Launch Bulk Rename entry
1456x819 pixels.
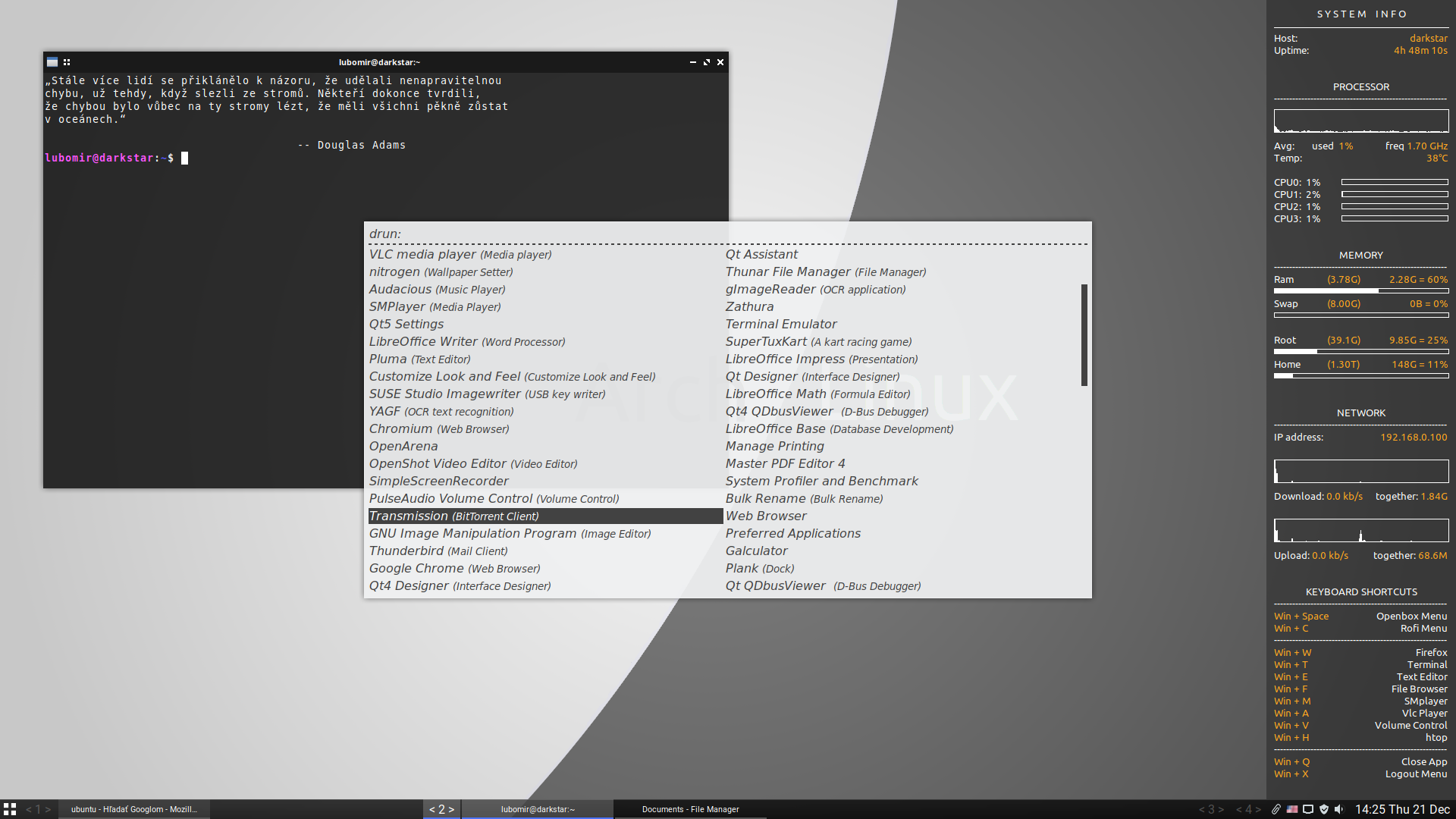[x=902, y=499]
